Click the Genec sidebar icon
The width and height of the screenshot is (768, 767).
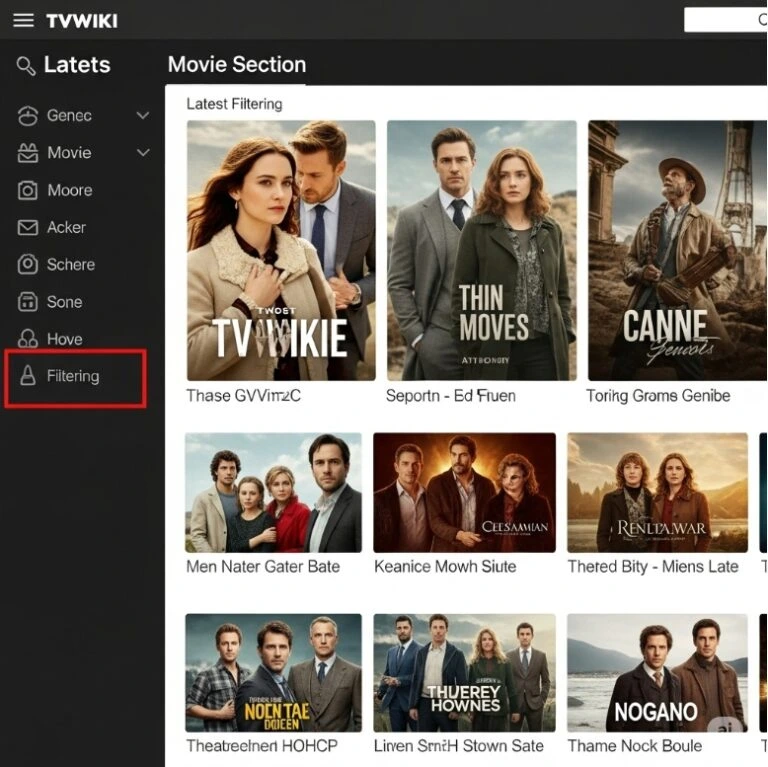(28, 116)
